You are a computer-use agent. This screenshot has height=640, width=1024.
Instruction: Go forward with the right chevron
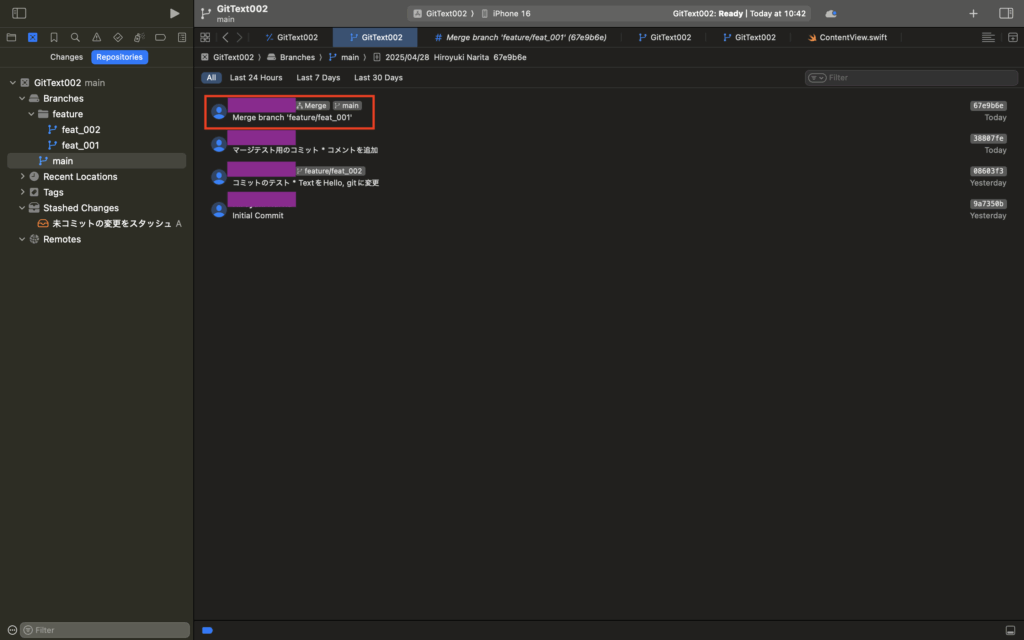tap(240, 37)
